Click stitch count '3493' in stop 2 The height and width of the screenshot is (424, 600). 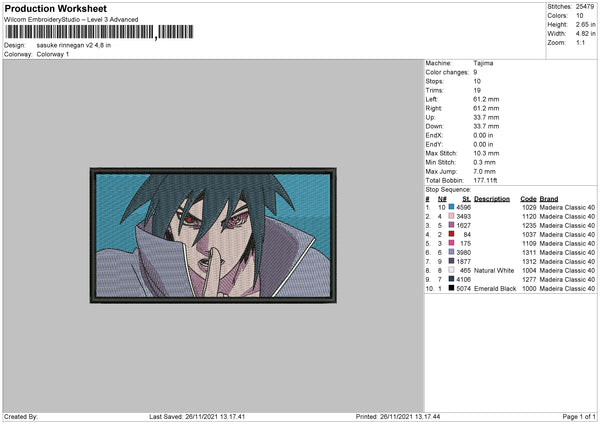(464, 217)
